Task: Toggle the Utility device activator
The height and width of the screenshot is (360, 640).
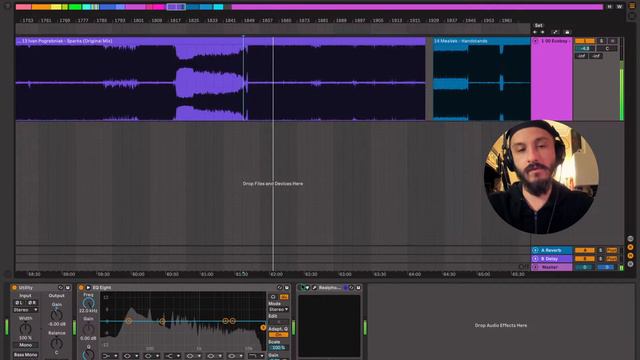Action: (x=14, y=288)
